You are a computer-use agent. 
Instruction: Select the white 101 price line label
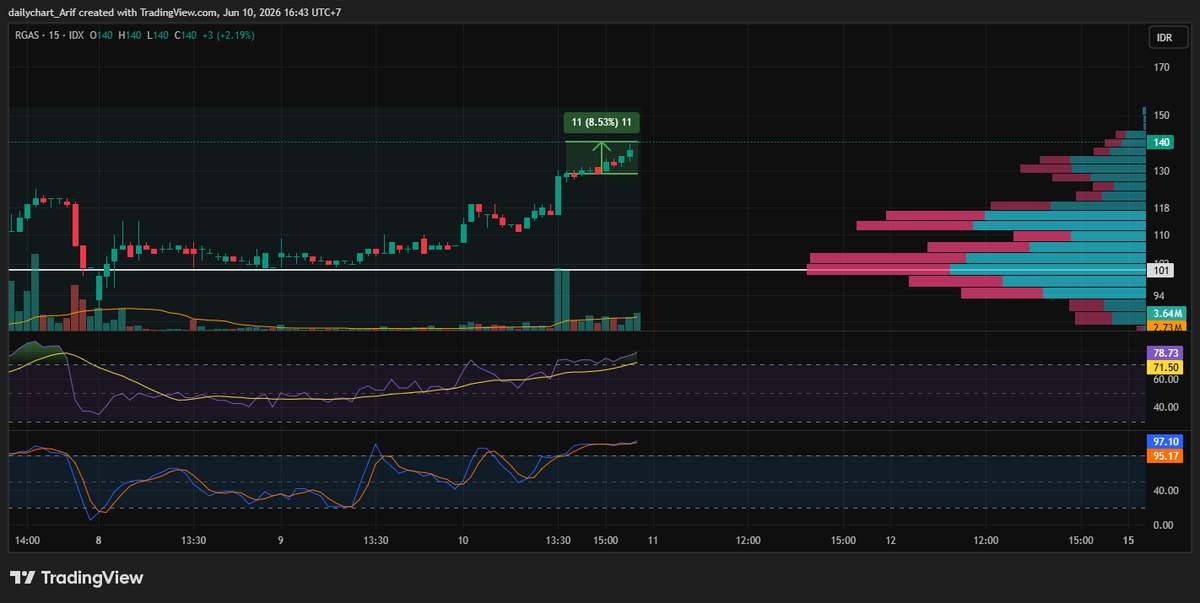pos(1163,270)
